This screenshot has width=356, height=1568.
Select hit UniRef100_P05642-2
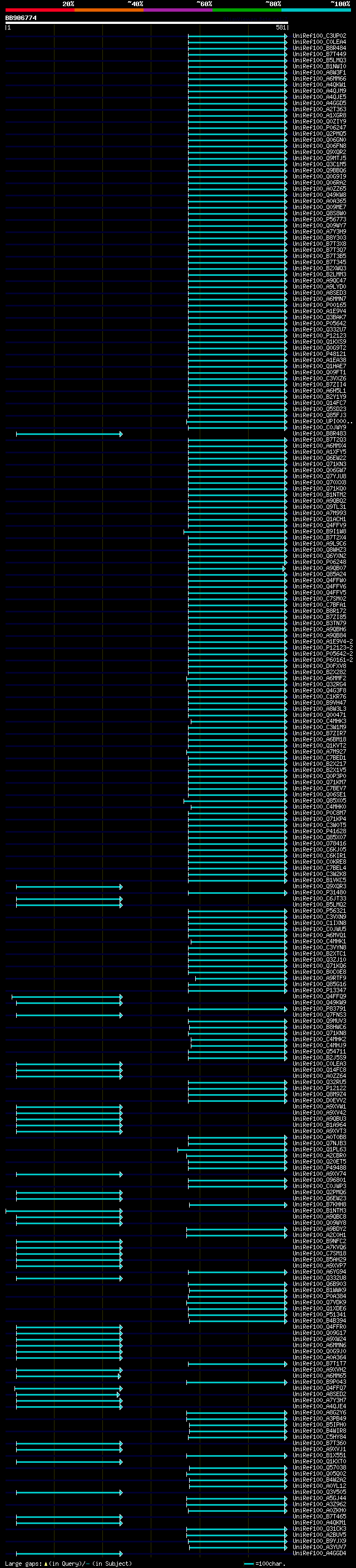[x=323, y=654]
